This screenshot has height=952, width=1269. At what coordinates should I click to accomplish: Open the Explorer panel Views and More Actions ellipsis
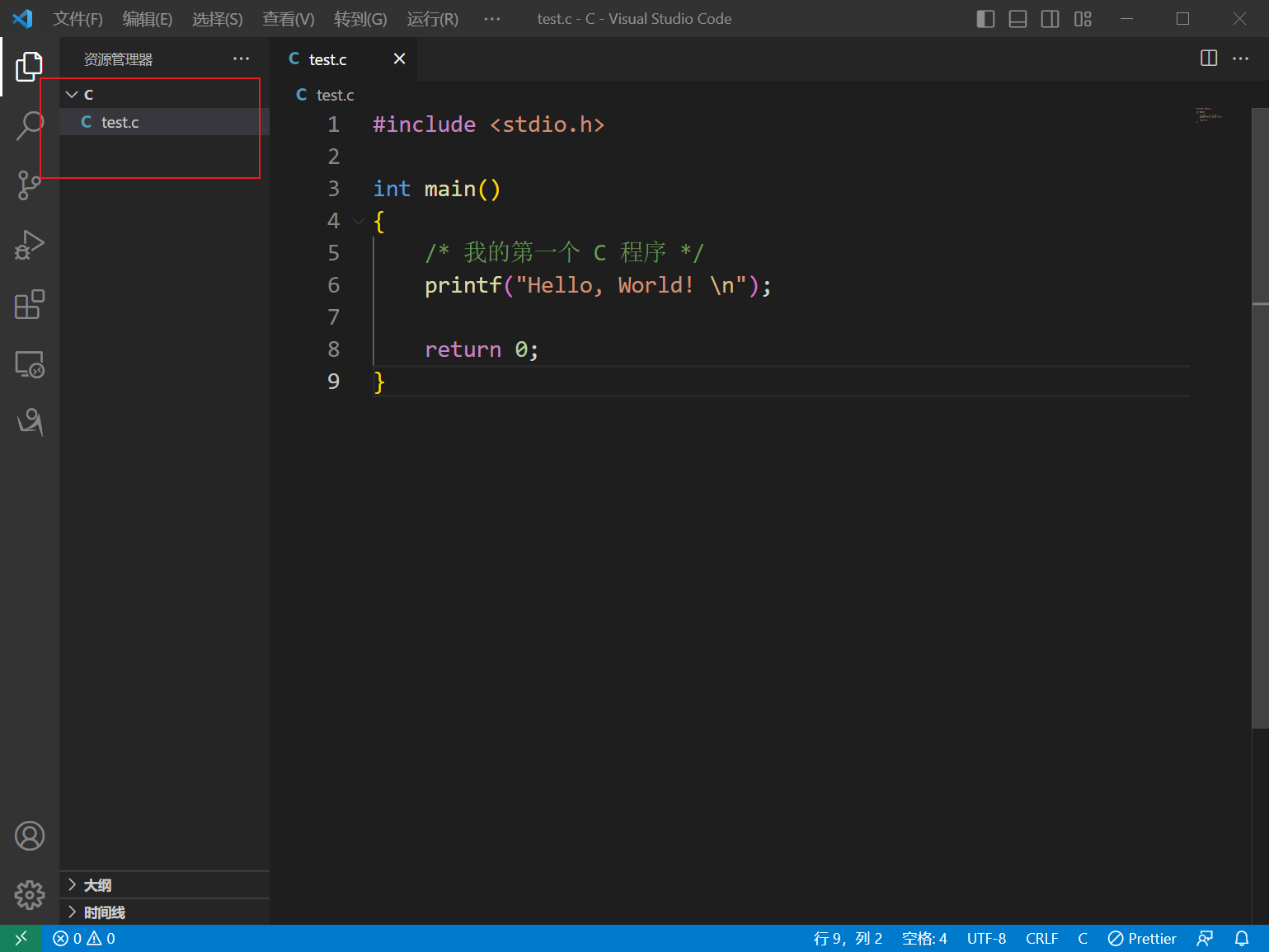point(241,59)
